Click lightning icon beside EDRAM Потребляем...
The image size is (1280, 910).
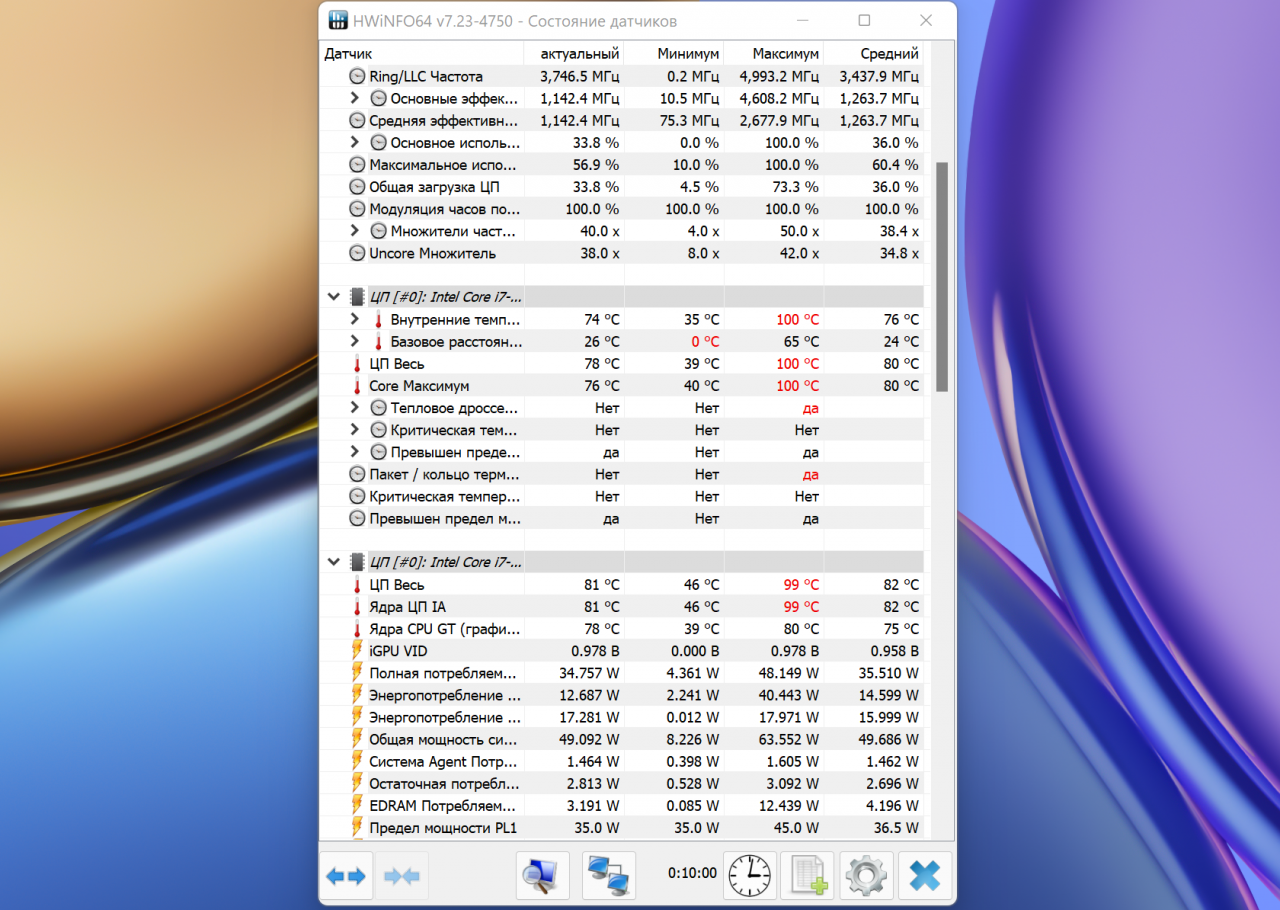(x=357, y=806)
